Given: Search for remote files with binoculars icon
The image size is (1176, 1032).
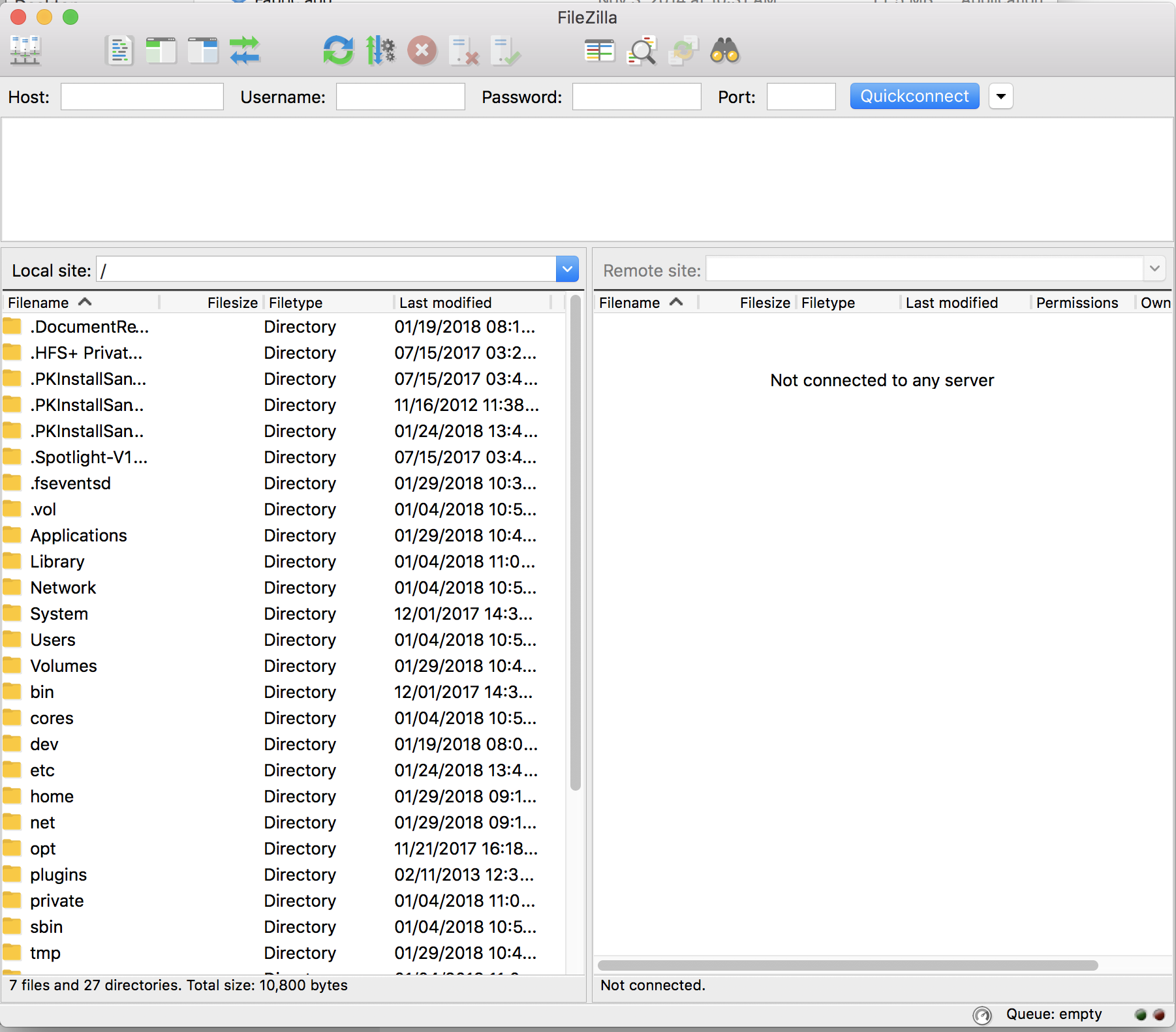Looking at the screenshot, I should 725,50.
